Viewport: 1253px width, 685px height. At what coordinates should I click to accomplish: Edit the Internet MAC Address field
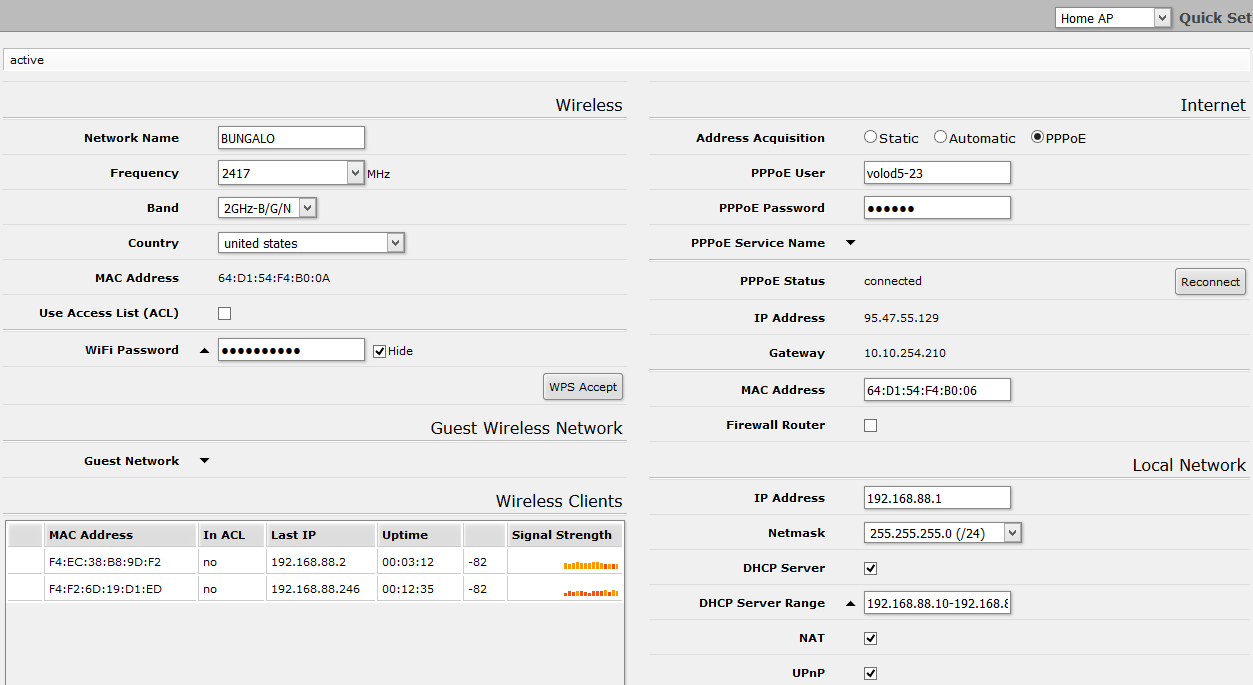click(x=937, y=390)
